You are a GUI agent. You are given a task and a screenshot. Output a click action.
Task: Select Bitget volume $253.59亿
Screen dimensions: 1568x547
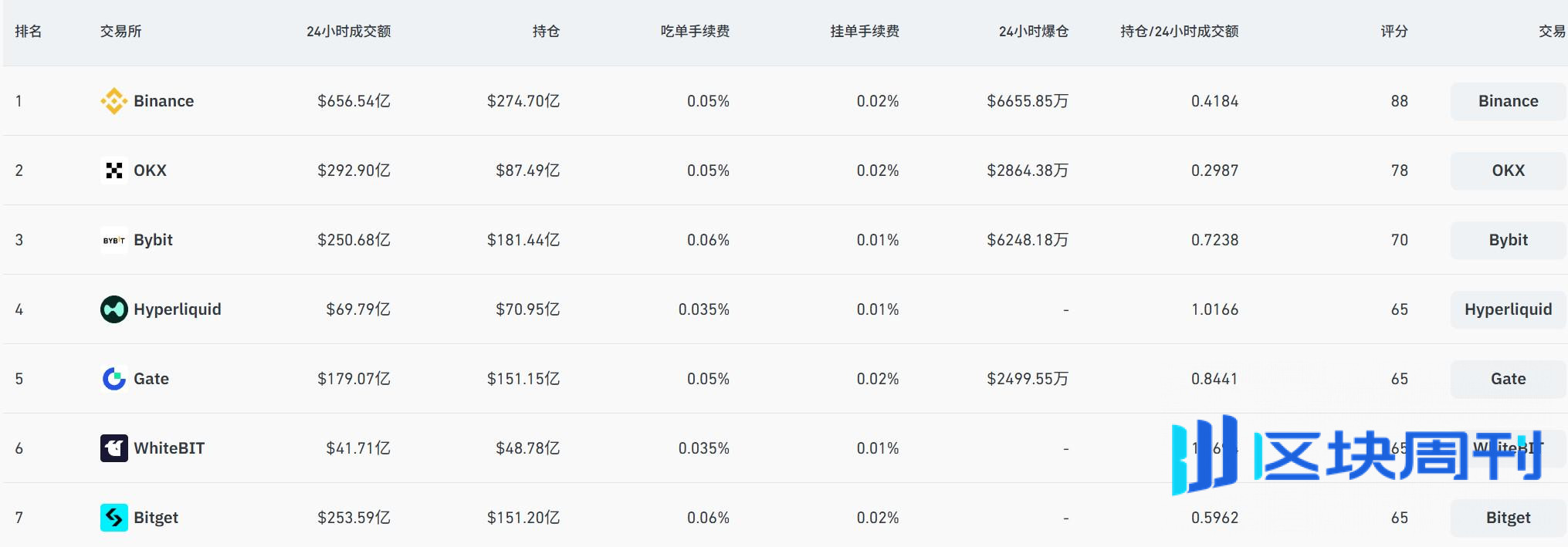[354, 518]
